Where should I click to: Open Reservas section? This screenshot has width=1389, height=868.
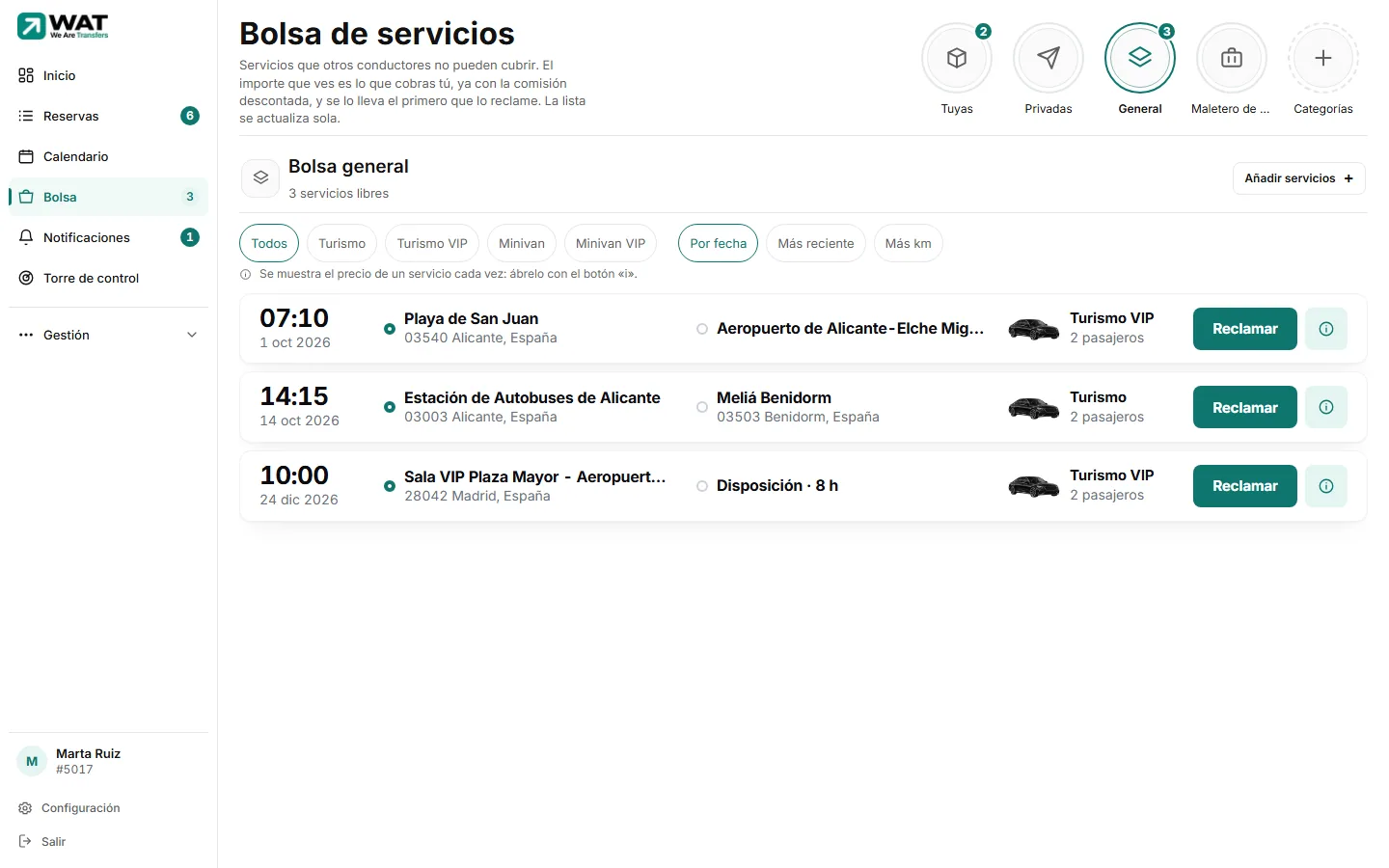tap(108, 116)
